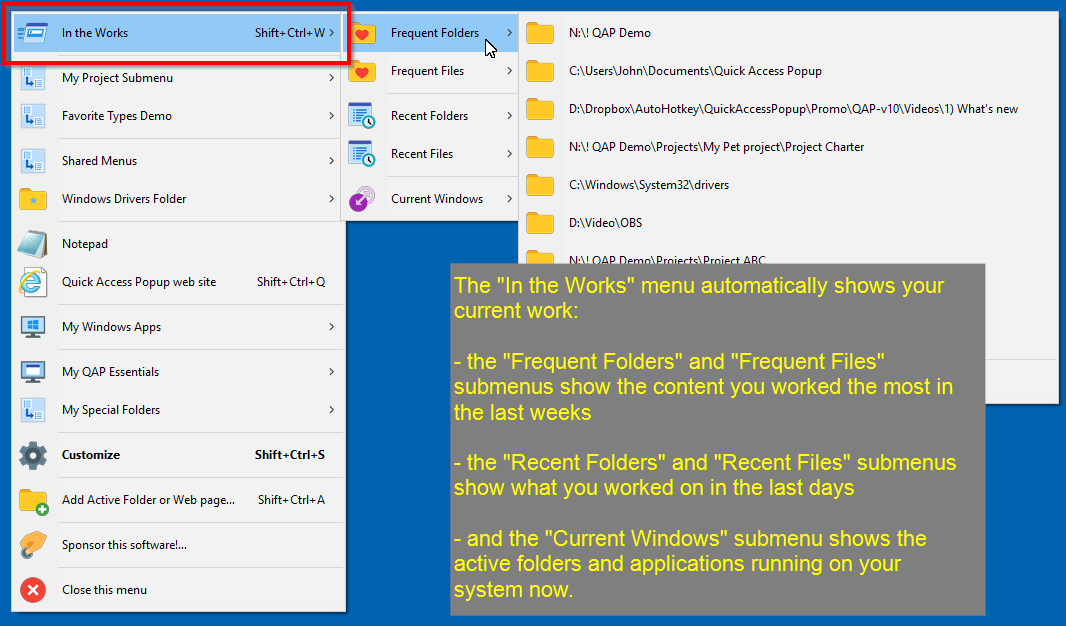Click the folder icon beside N:\! QAP Demo

tap(540, 33)
